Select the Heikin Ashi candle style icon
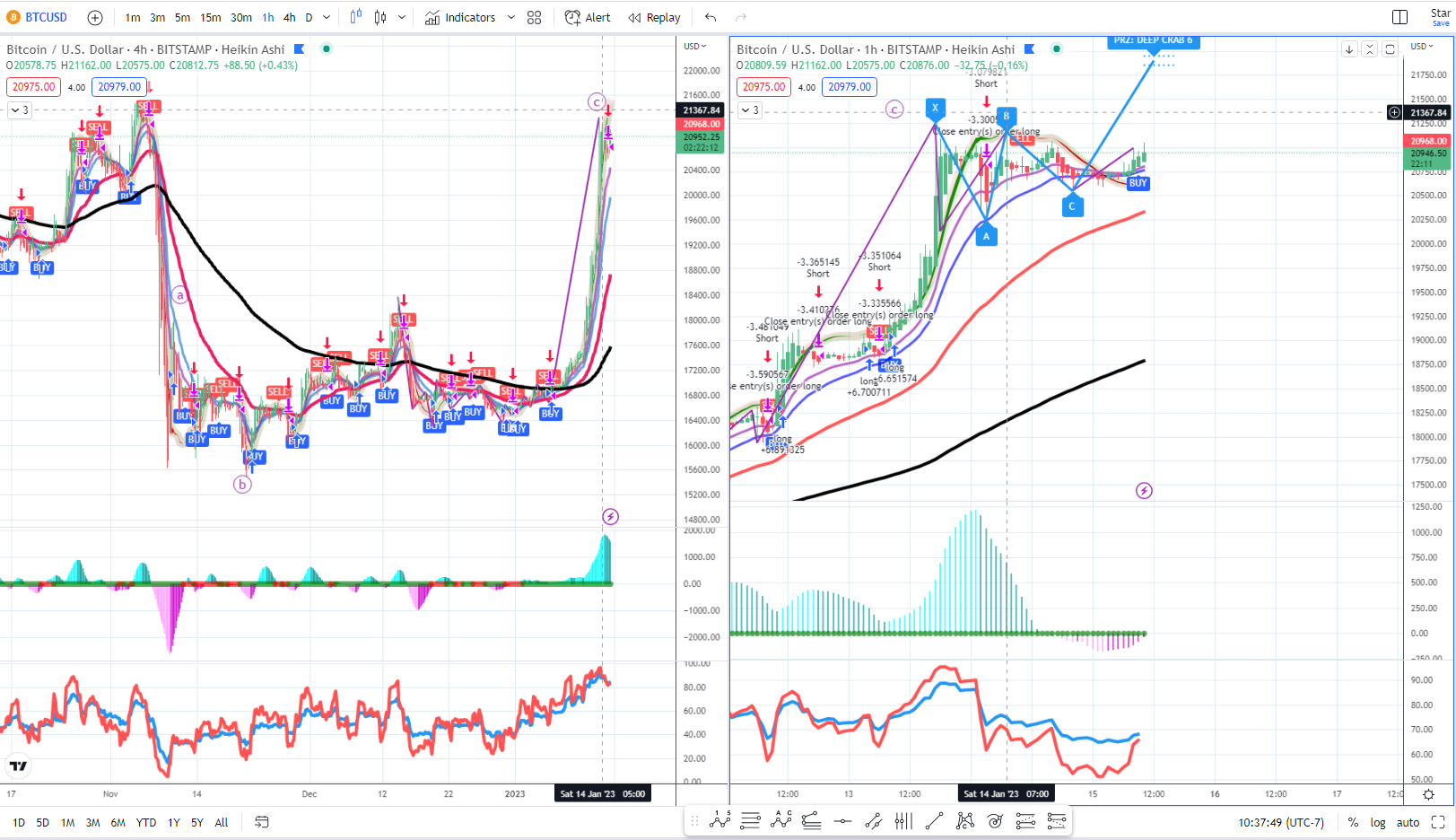This screenshot has width=1456, height=840. pyautogui.click(x=356, y=17)
